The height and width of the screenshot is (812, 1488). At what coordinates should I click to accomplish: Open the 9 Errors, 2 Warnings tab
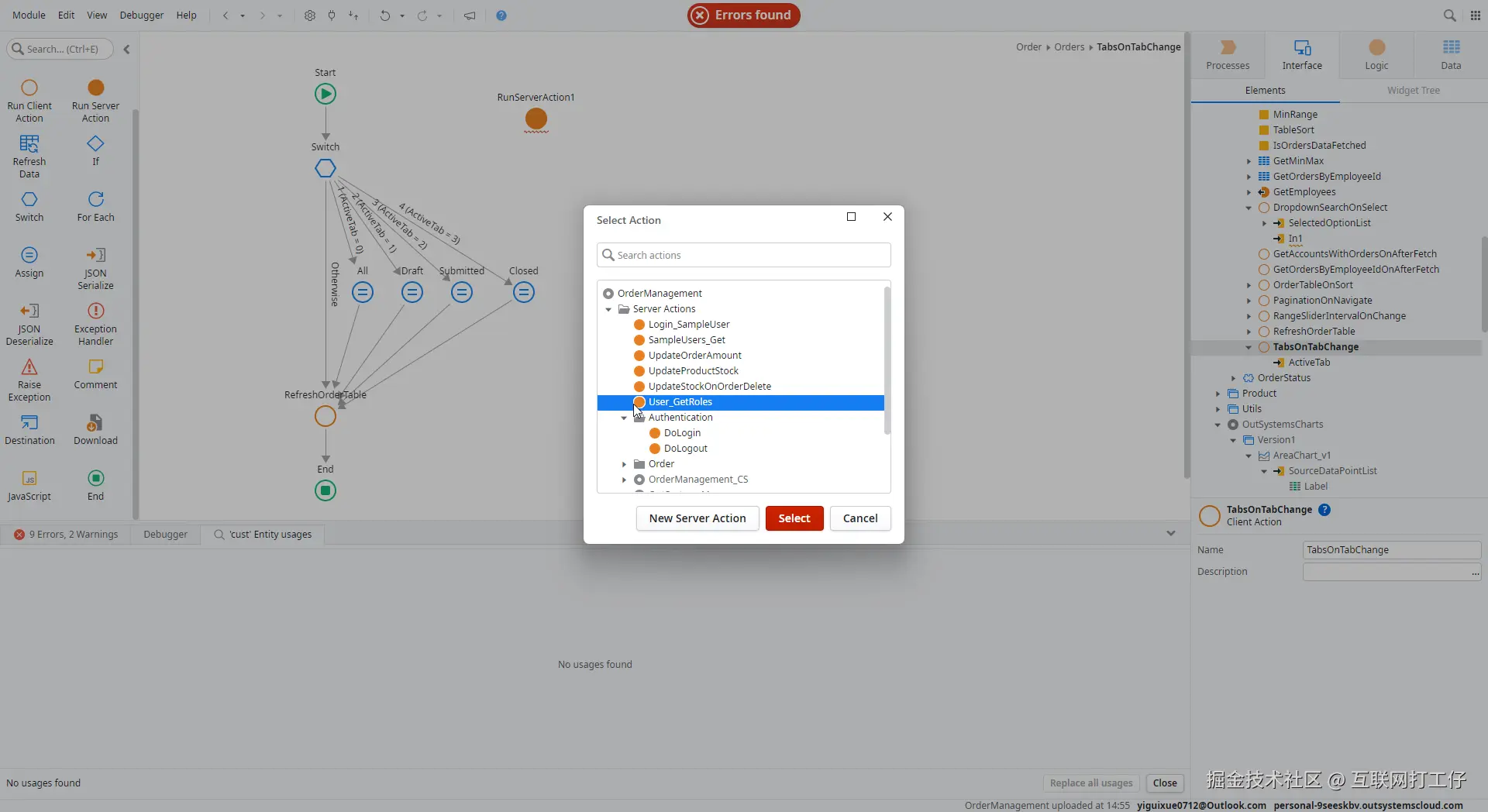[66, 535]
